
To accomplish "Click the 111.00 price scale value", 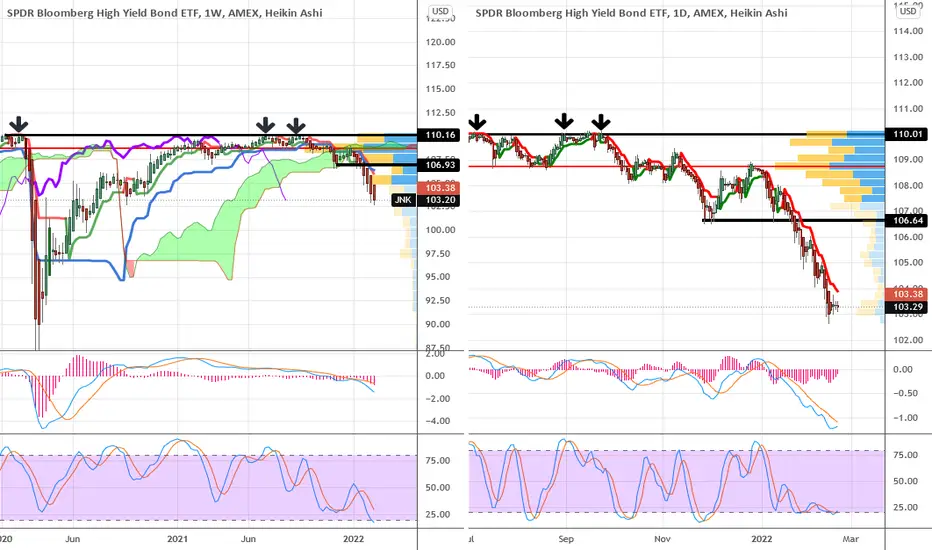I will [x=908, y=109].
